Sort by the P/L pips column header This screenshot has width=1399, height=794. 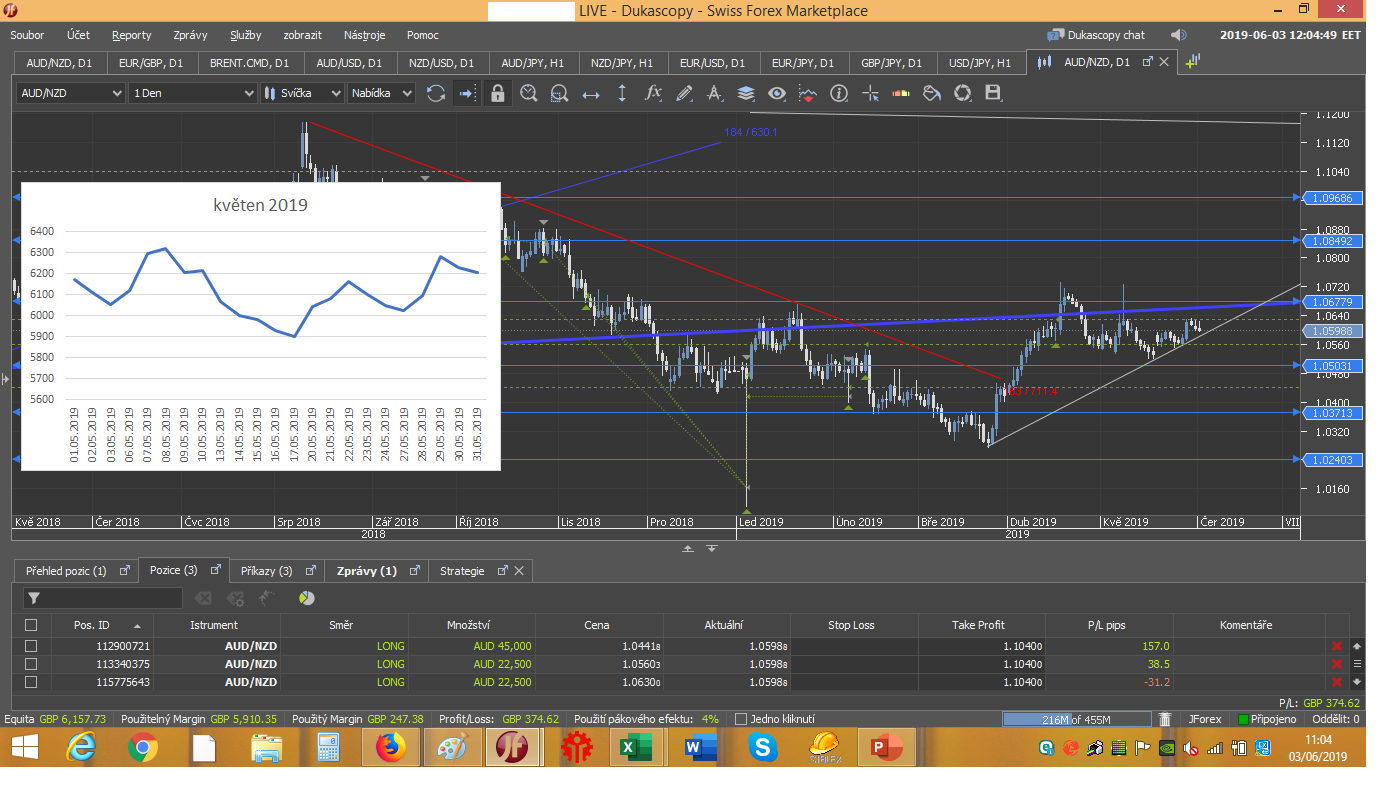1107,625
